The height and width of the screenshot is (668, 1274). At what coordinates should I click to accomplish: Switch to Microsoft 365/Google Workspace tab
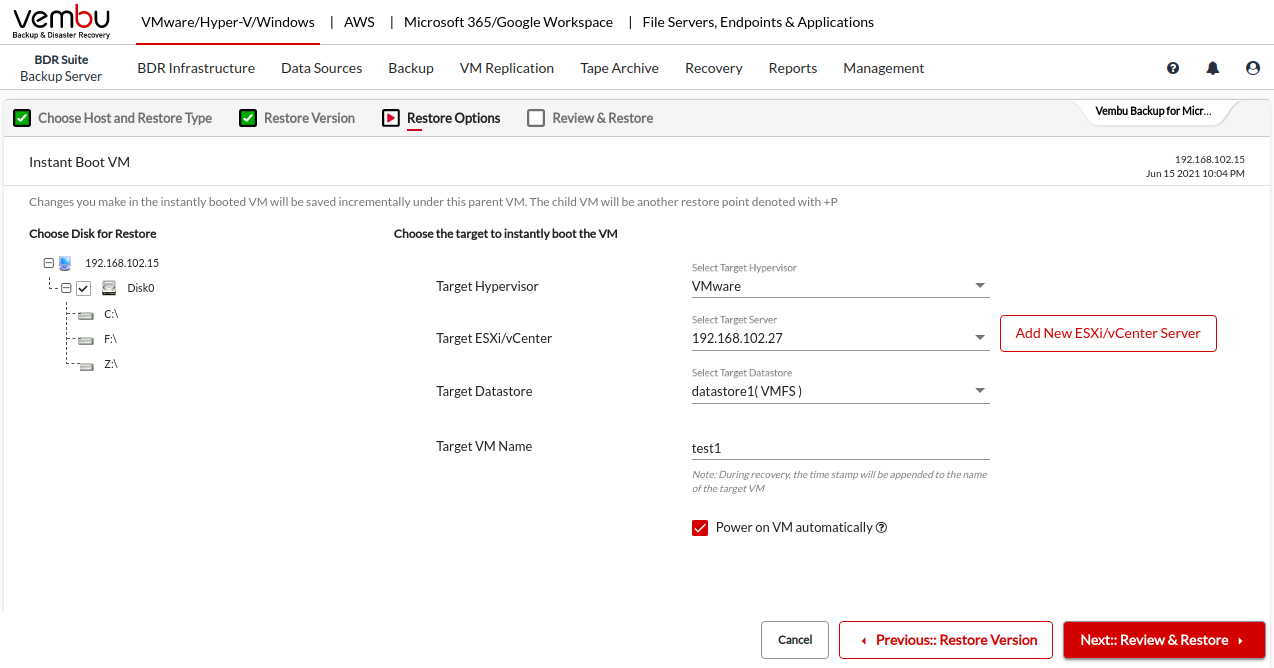coord(508,22)
